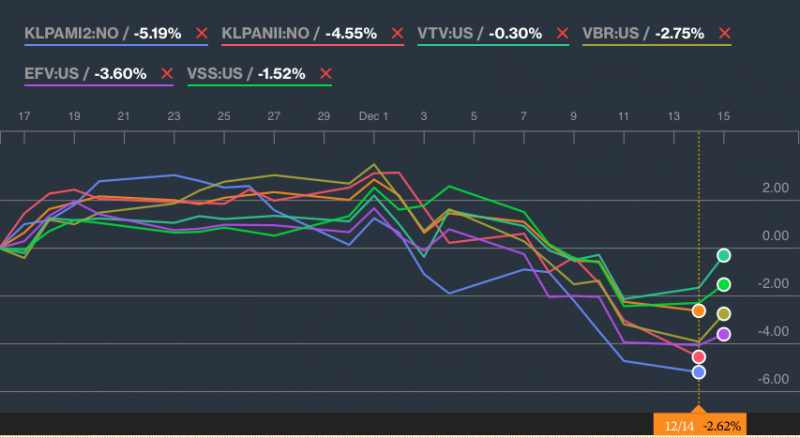
Task: Click the bright green VSS end-point marker
Action: point(723,284)
